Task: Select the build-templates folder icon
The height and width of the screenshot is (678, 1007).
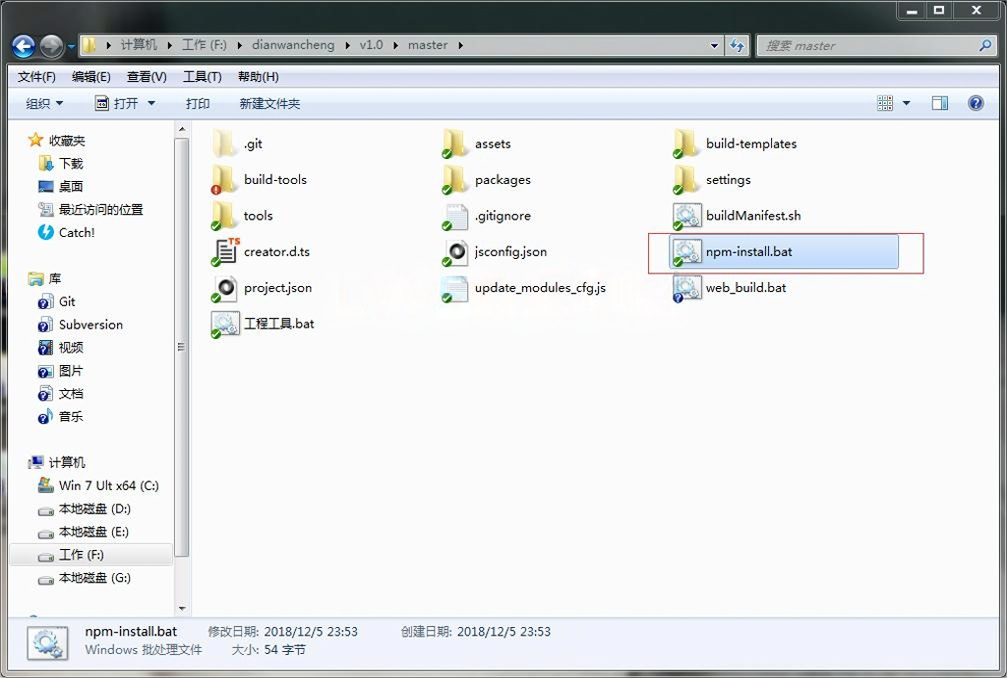Action: pyautogui.click(x=686, y=144)
